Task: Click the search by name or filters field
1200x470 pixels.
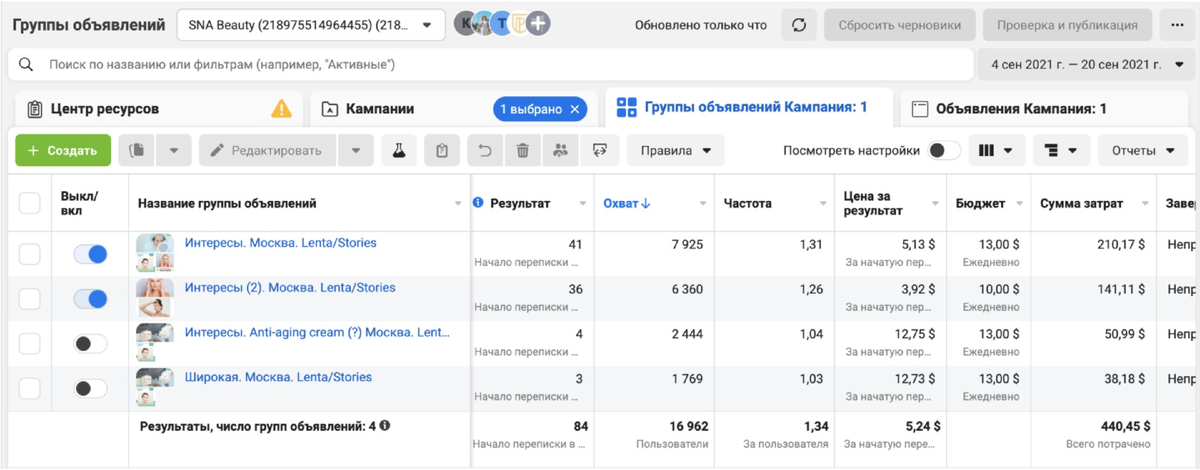Action: coord(491,65)
